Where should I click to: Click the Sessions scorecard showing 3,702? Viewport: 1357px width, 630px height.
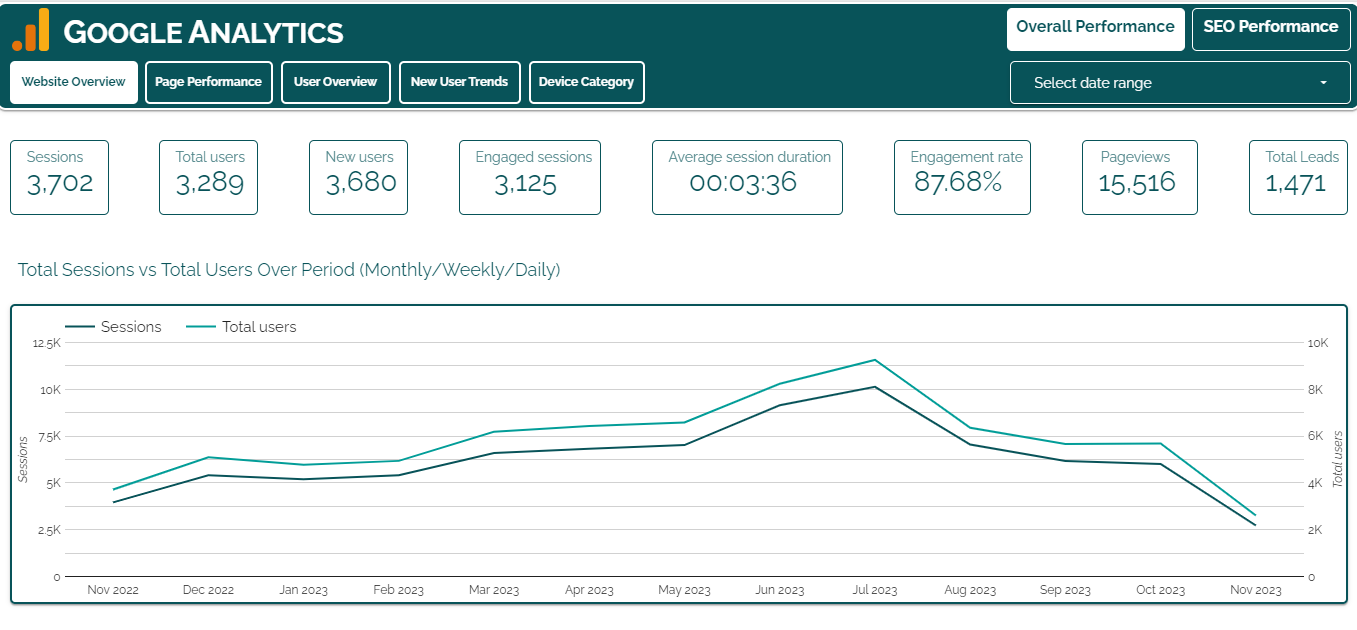[59, 177]
